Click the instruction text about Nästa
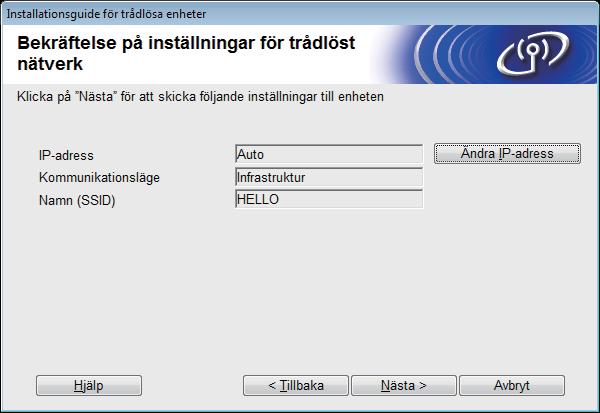The image size is (600, 413). coord(200,96)
